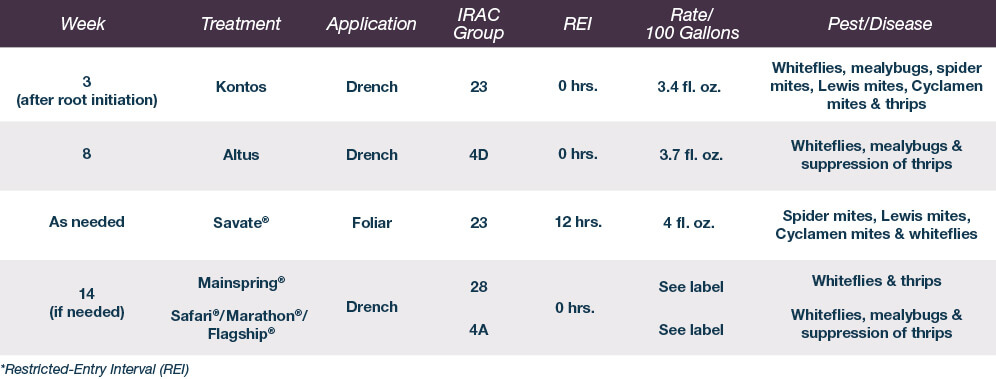Click the Foliar application cell
The height and width of the screenshot is (379, 996).
372,223
